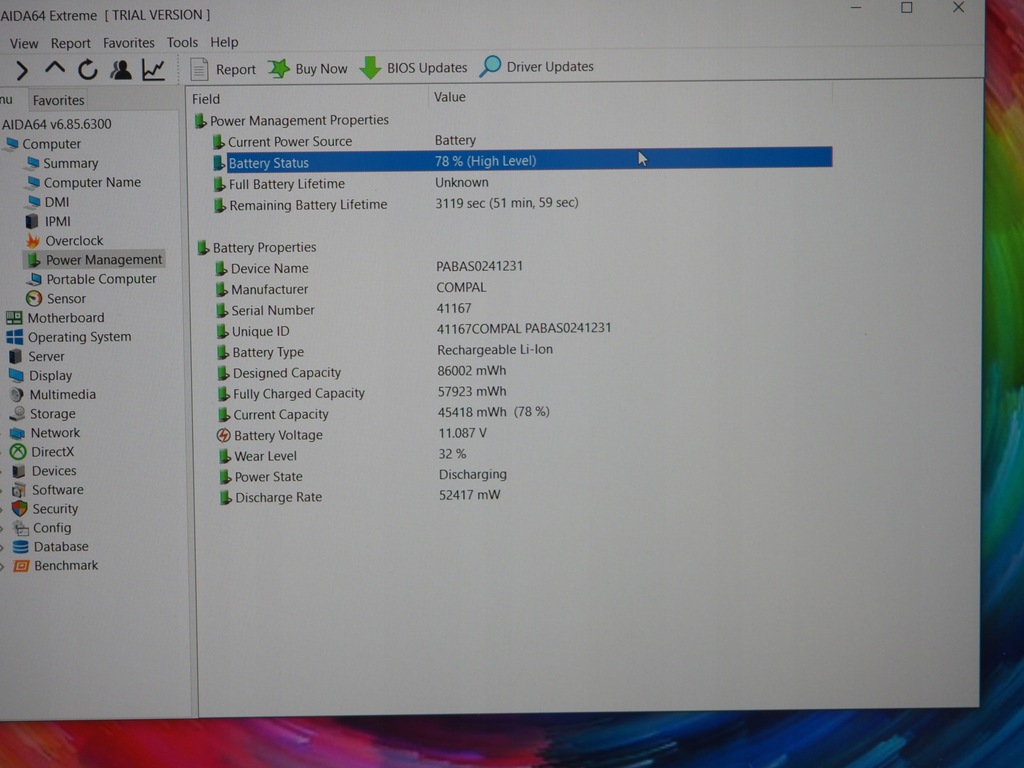Select Remaining Battery Lifetime row
Screen dimensions: 1024x768
522,204
